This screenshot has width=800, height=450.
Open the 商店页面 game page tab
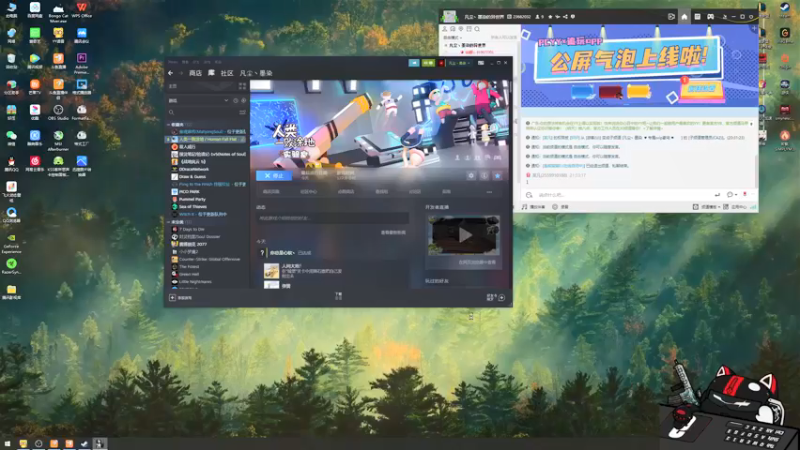pyautogui.click(x=271, y=192)
